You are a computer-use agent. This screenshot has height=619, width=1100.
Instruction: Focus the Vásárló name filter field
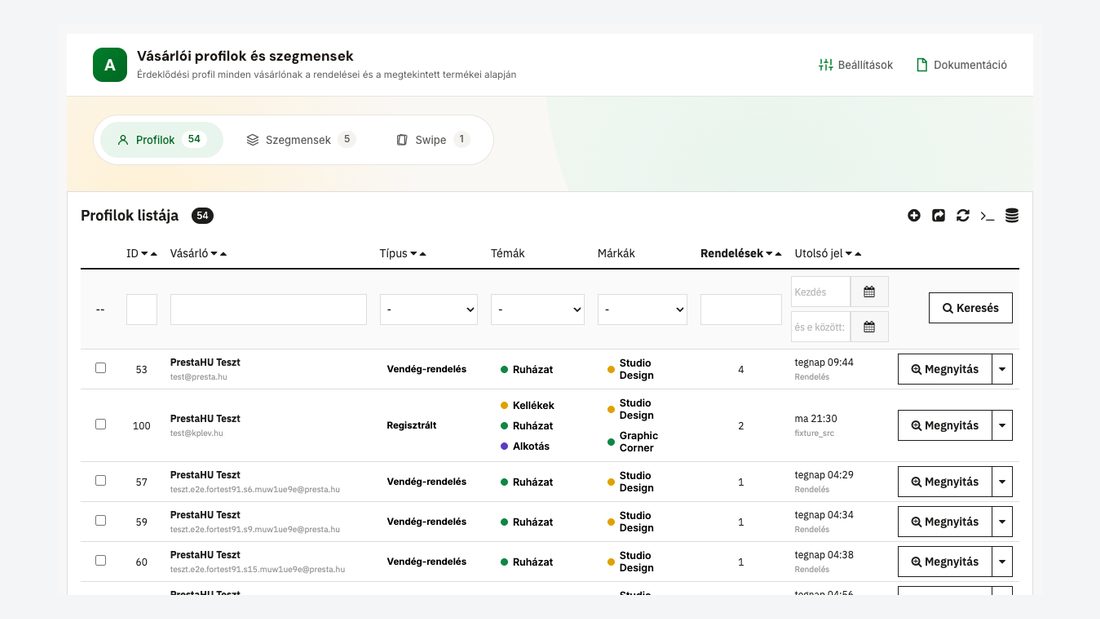[x=268, y=310]
